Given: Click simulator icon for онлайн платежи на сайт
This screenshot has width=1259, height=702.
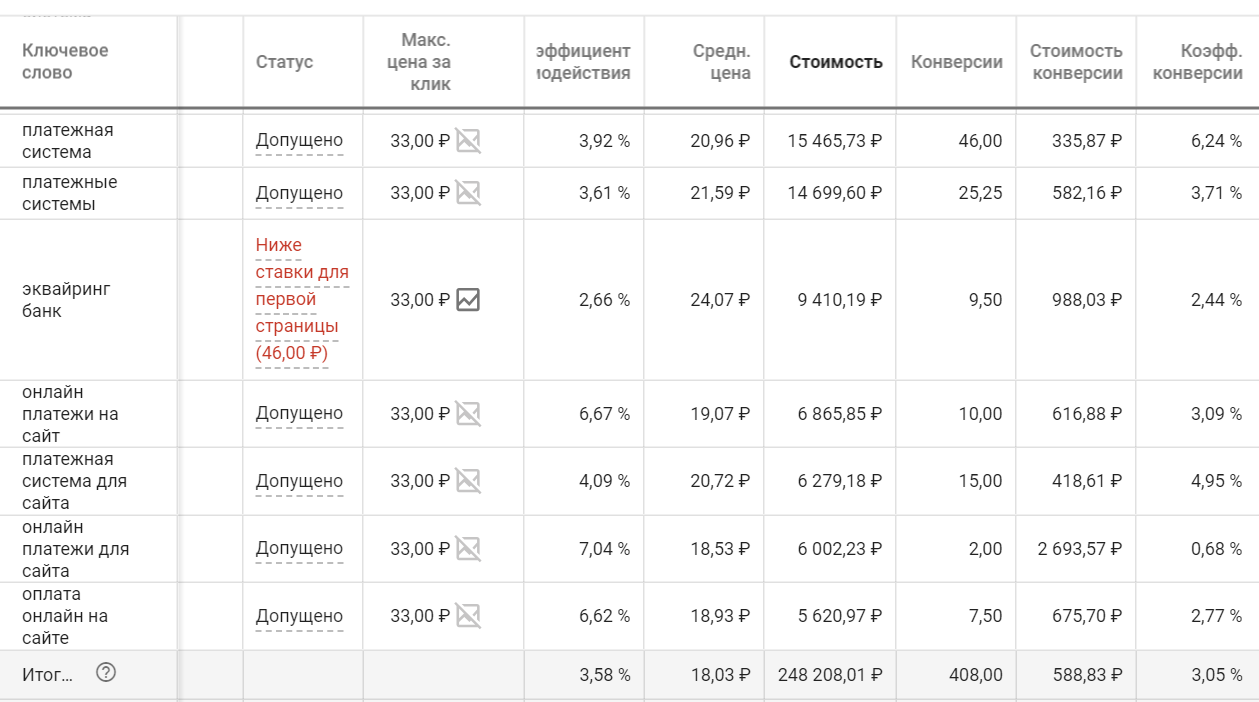Looking at the screenshot, I should tap(468, 414).
